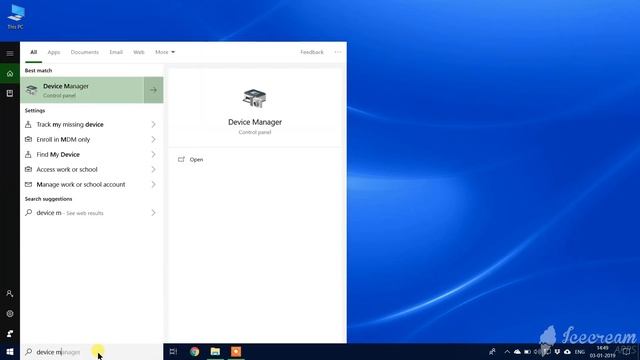Click the feedback icon in sidebar bottom

(x=10, y=333)
